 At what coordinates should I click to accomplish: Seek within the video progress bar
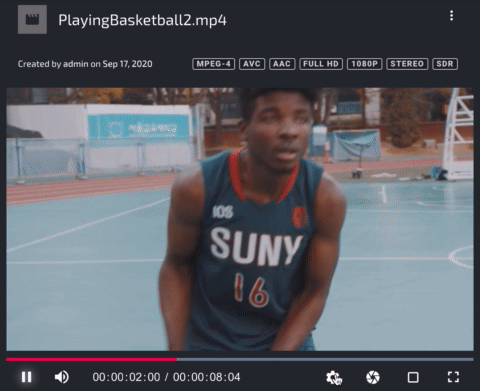[240, 359]
